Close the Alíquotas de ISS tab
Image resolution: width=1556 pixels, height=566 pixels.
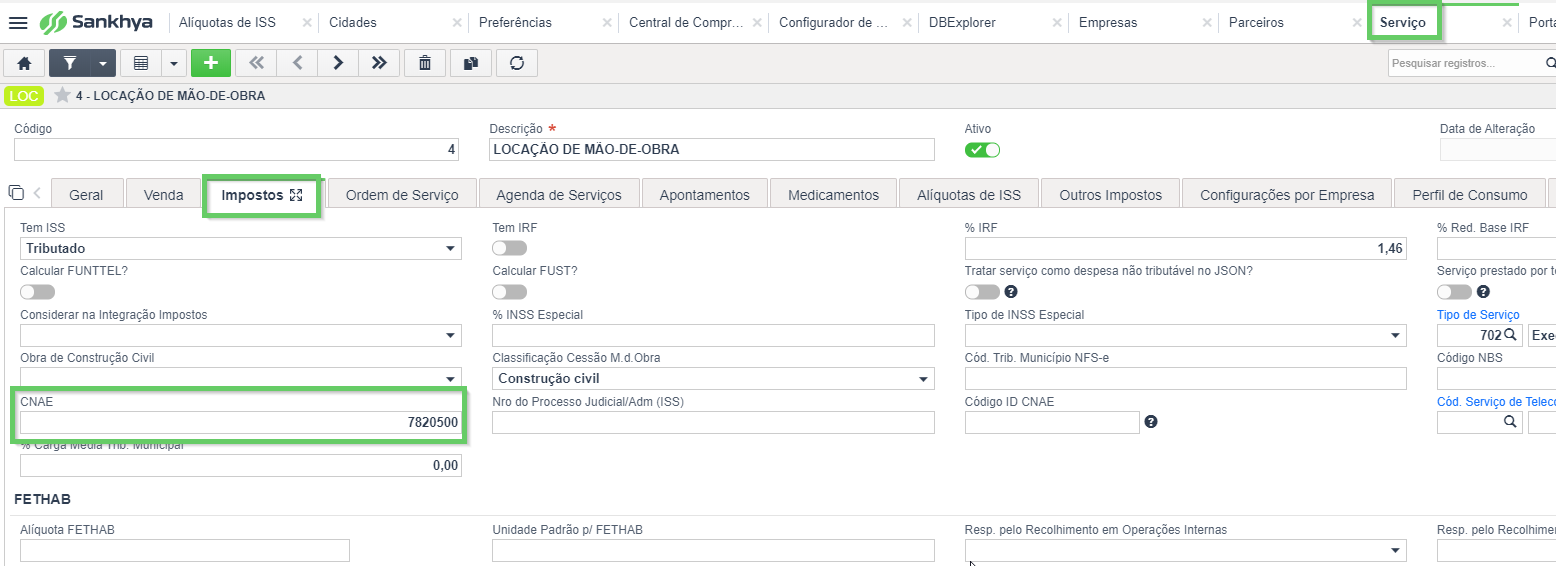307,22
